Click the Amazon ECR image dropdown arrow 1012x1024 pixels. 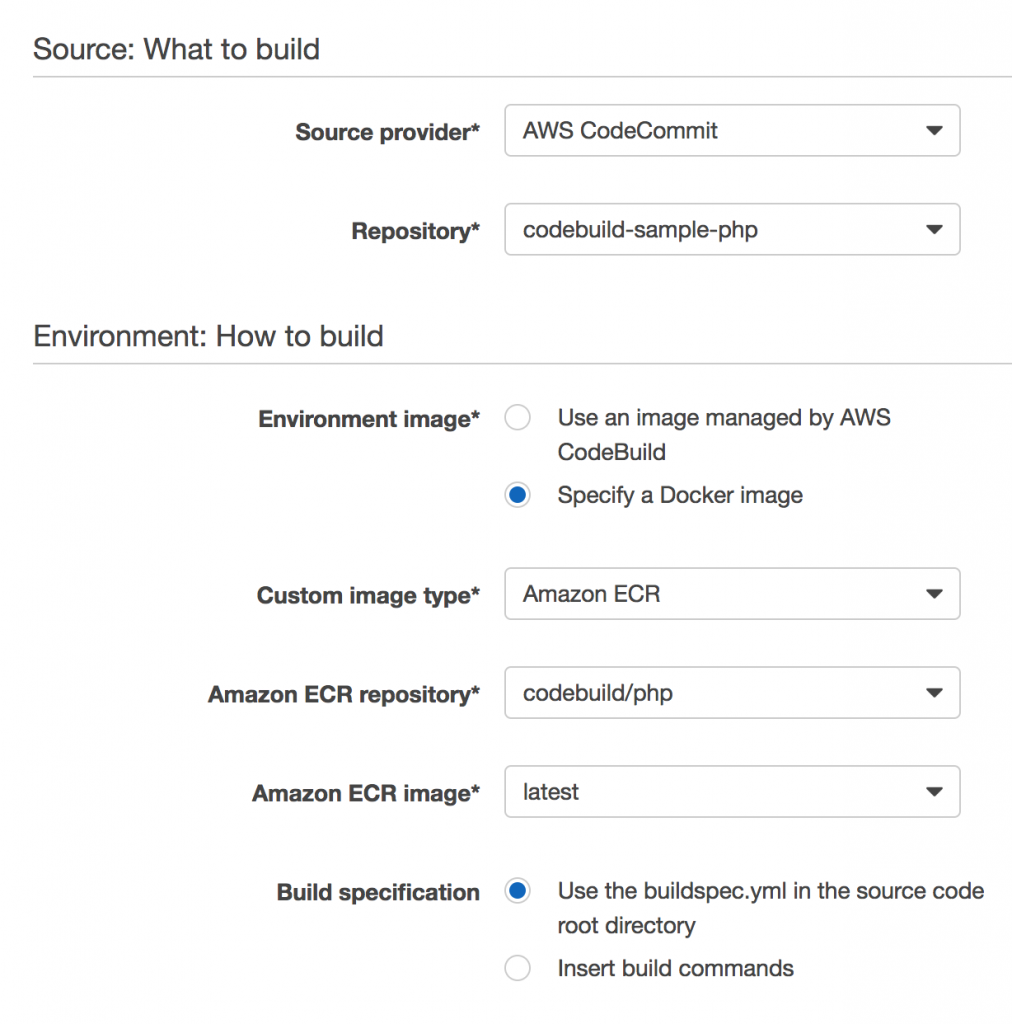(x=934, y=791)
